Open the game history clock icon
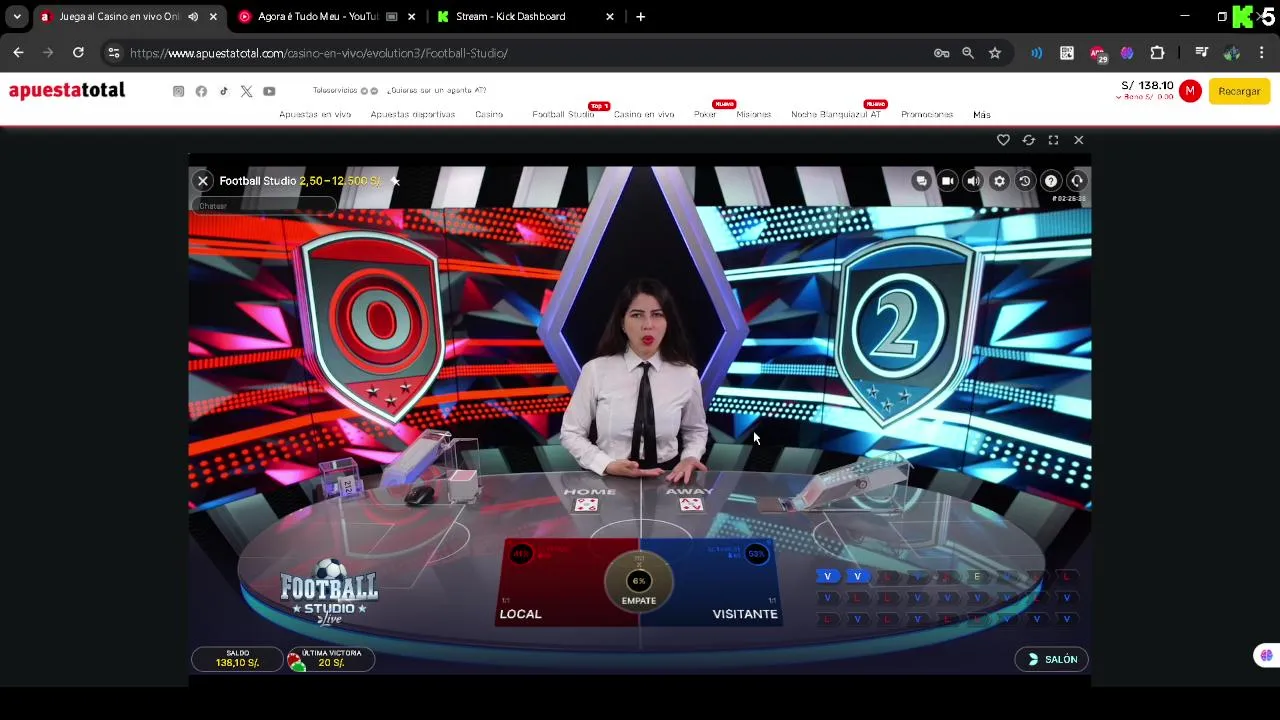The height and width of the screenshot is (720, 1280). pos(1025,181)
